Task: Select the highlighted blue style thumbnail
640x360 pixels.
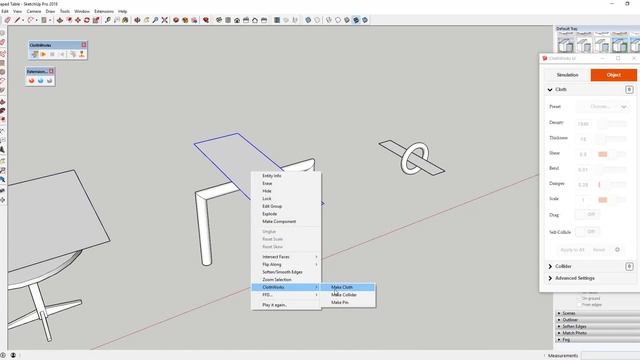Action: [x=619, y=44]
